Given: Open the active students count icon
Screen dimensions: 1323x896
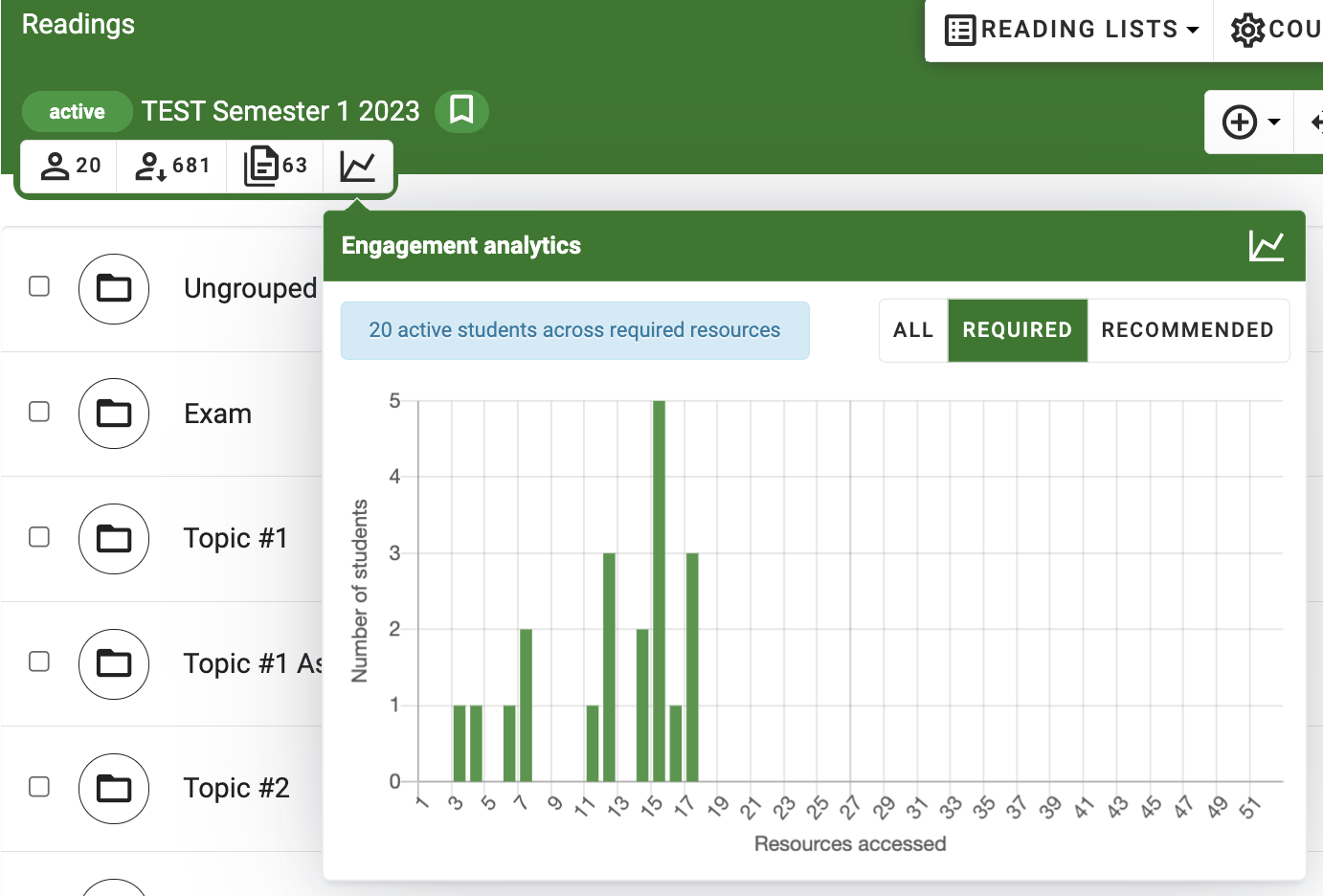Looking at the screenshot, I should [68, 165].
